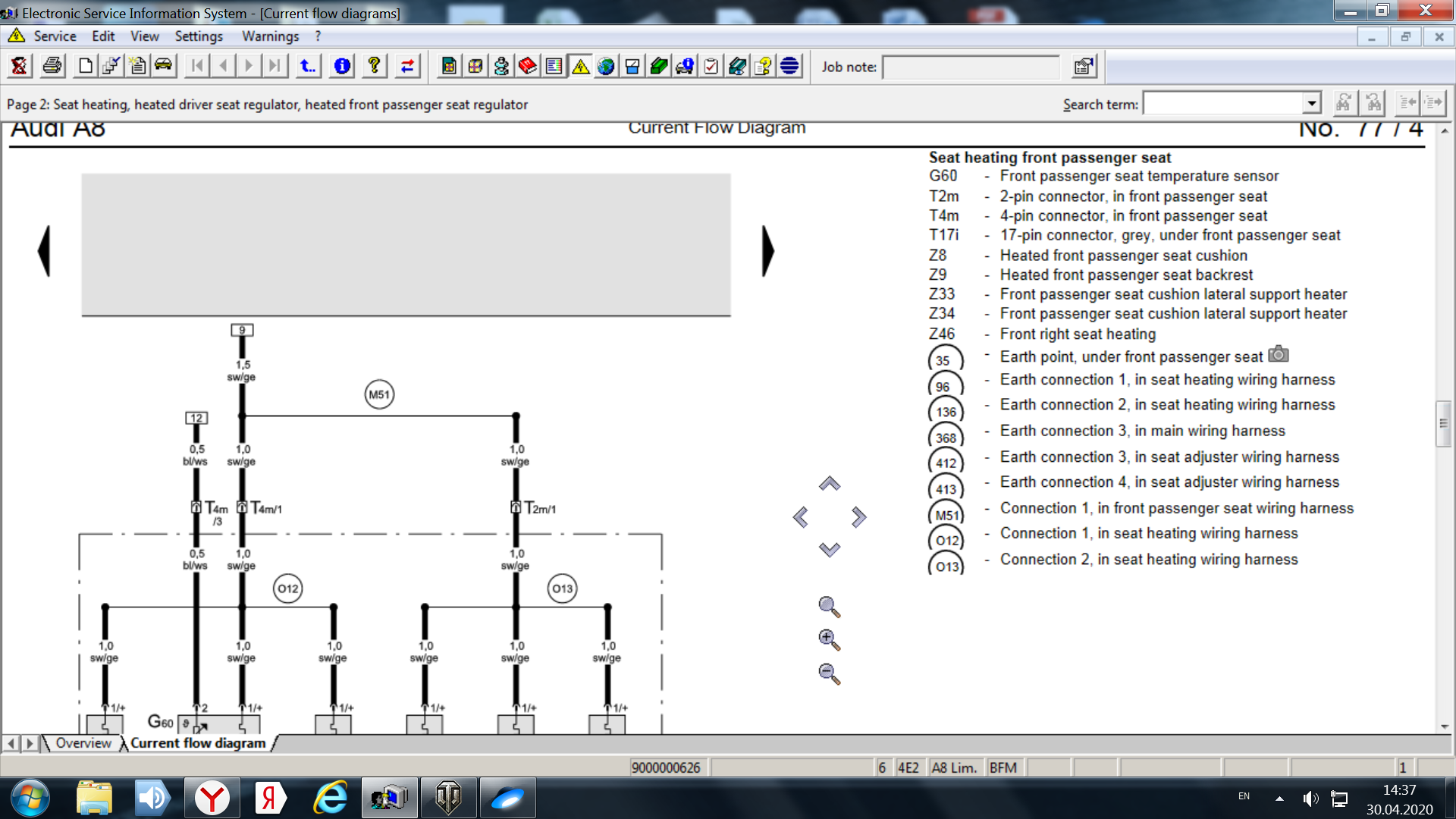Jump to last page arrow
Viewport: 1456px width, 819px height.
pyautogui.click(x=275, y=67)
